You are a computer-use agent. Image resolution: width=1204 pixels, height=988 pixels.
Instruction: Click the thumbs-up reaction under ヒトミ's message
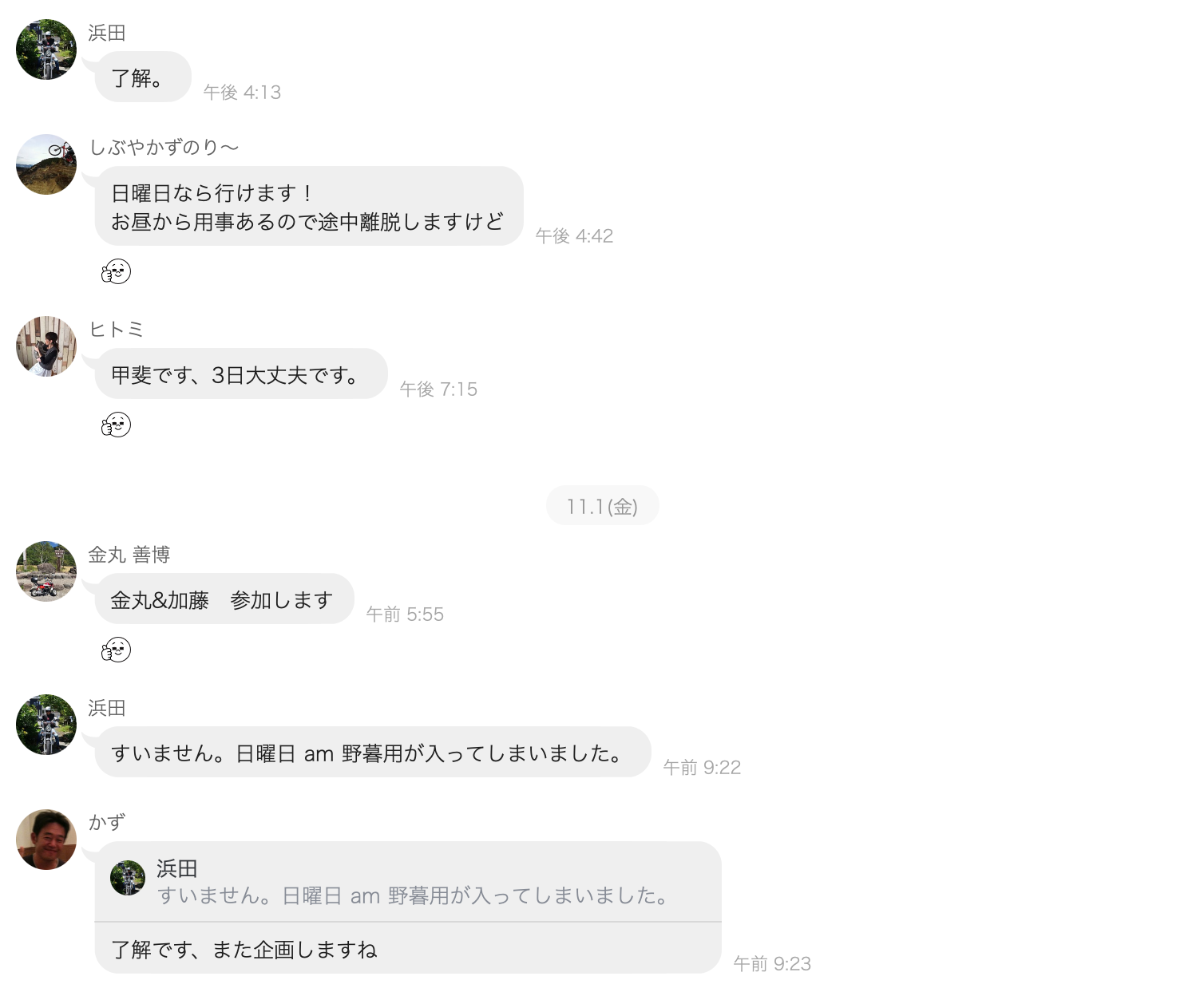(116, 425)
